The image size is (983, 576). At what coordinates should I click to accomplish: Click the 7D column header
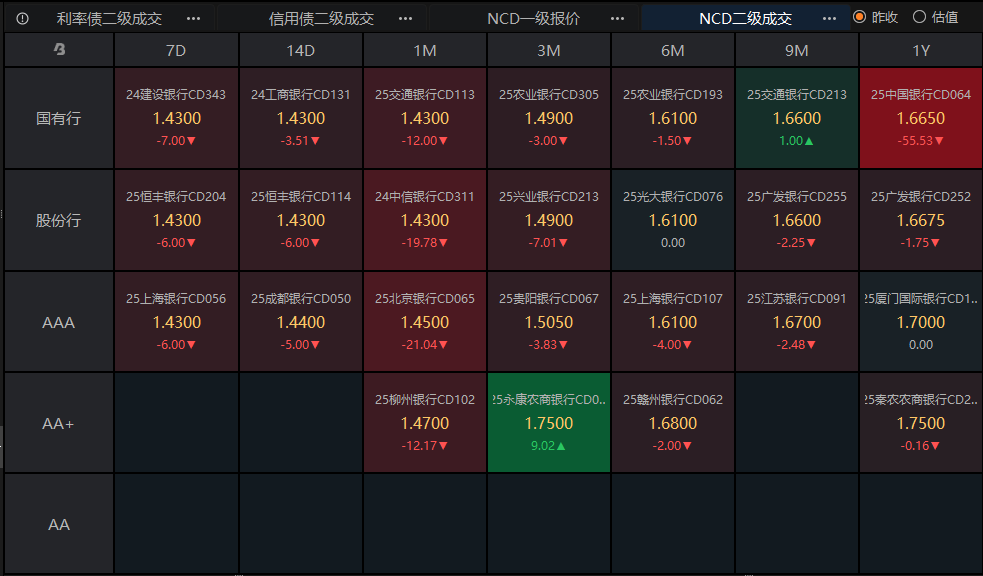point(176,50)
